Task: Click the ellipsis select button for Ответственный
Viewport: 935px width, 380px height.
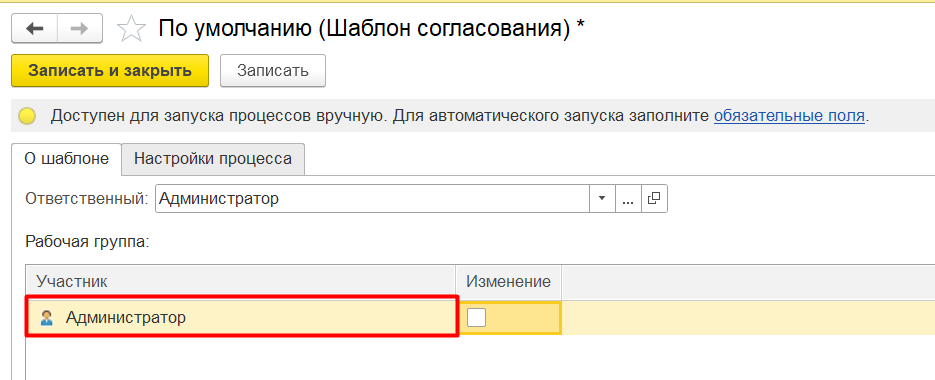Action: click(x=628, y=198)
